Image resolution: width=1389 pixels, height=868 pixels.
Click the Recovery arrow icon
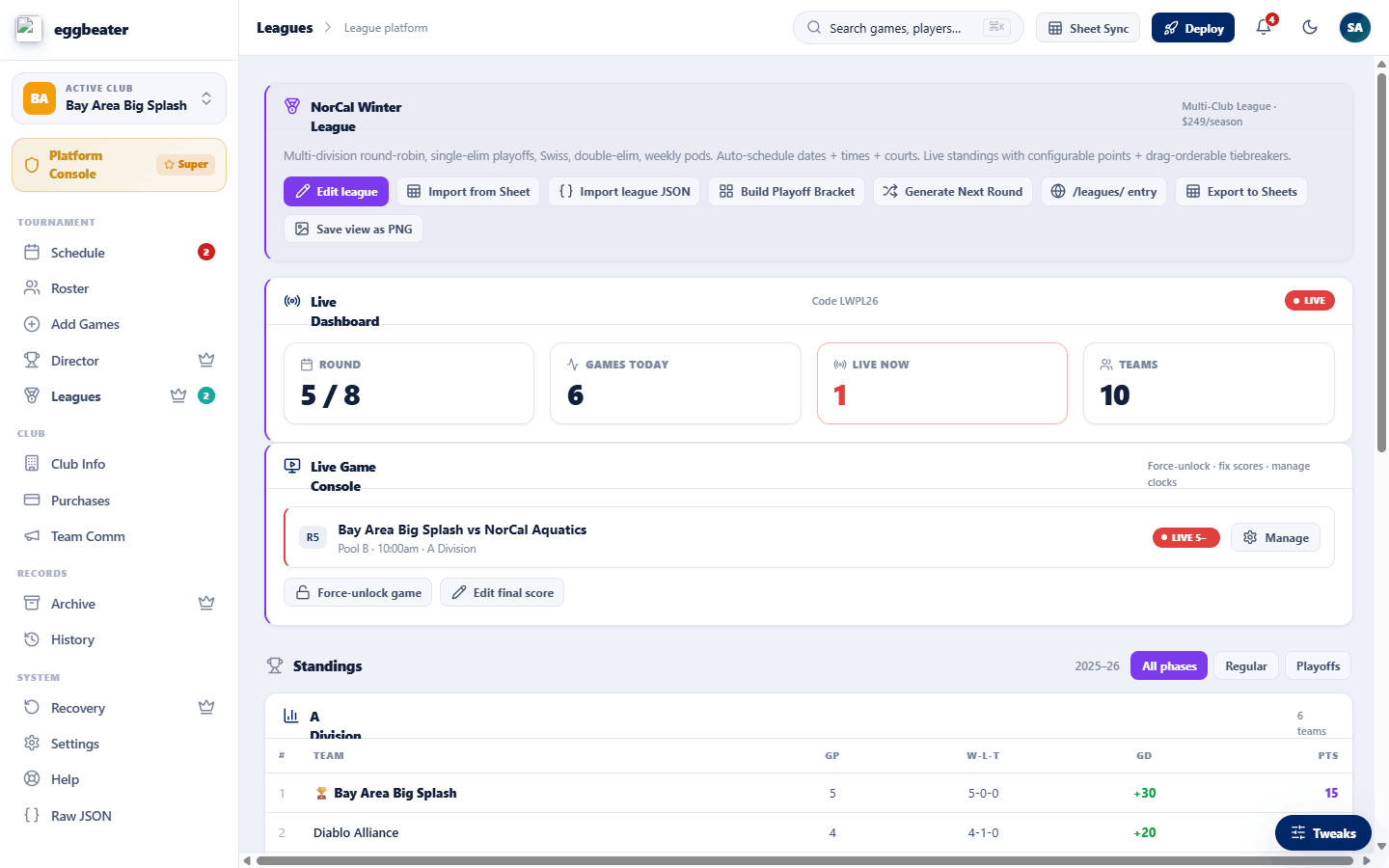point(32,708)
